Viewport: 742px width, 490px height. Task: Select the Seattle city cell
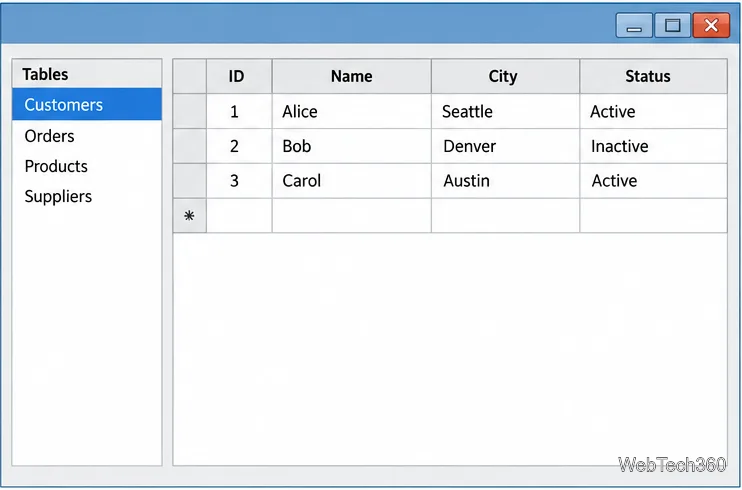pyautogui.click(x=505, y=111)
